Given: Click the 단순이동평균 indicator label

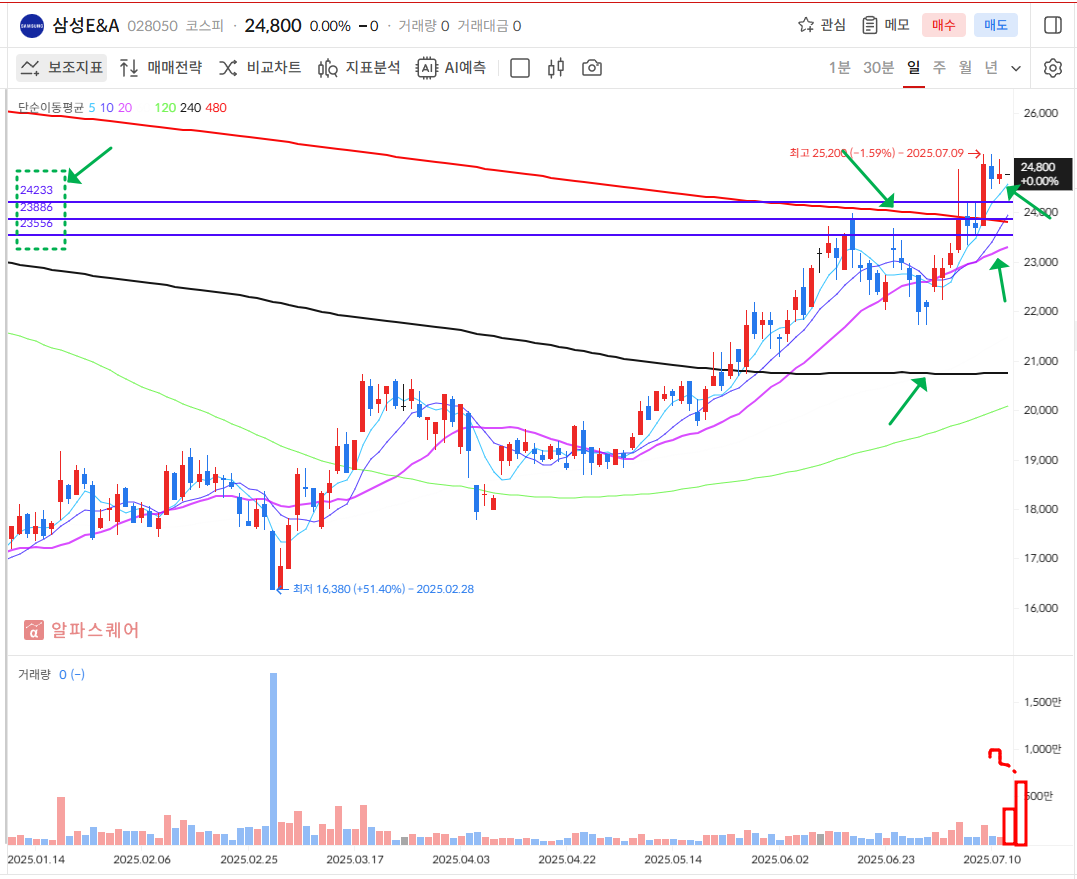Looking at the screenshot, I should point(50,108).
